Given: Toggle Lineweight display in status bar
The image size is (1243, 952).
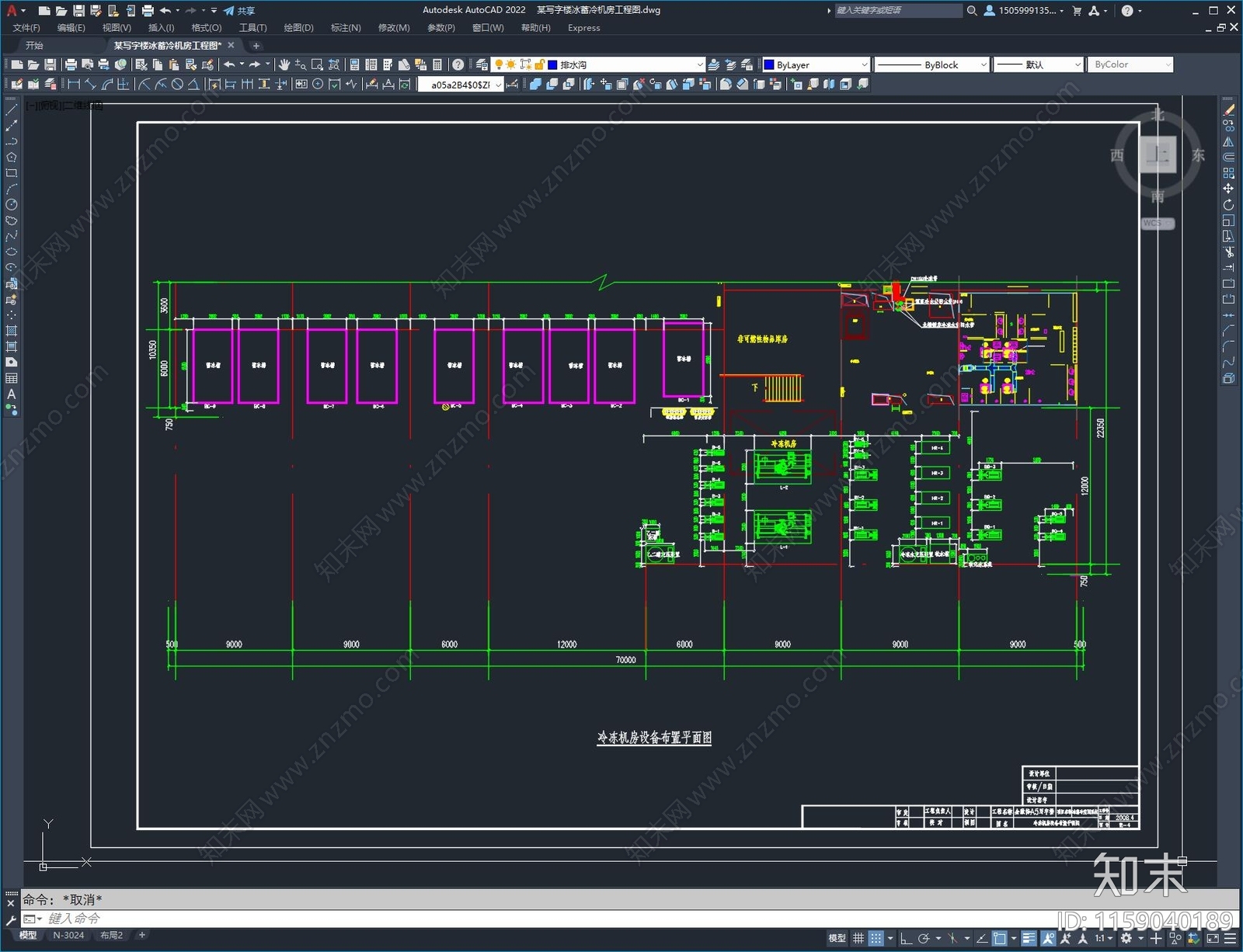Looking at the screenshot, I should coord(1029,938).
